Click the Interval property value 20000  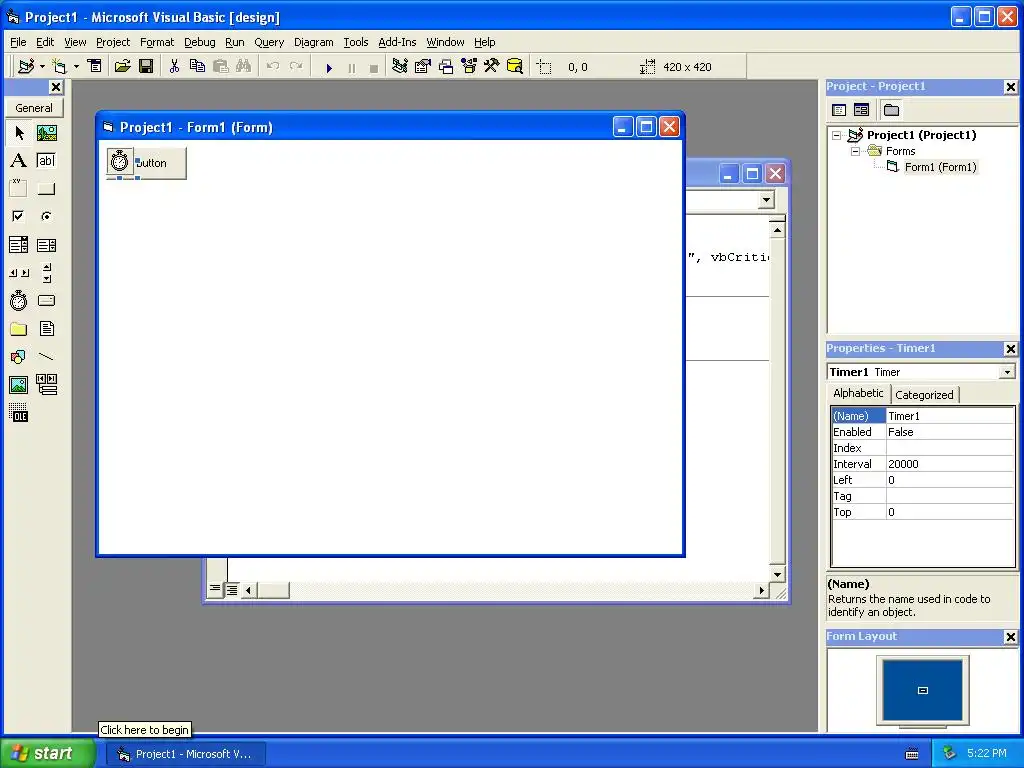[x=950, y=464]
